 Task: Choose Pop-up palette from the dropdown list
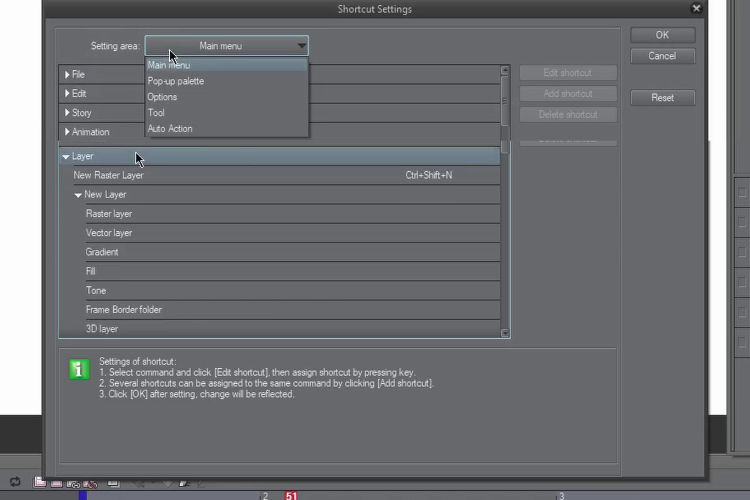click(227, 81)
